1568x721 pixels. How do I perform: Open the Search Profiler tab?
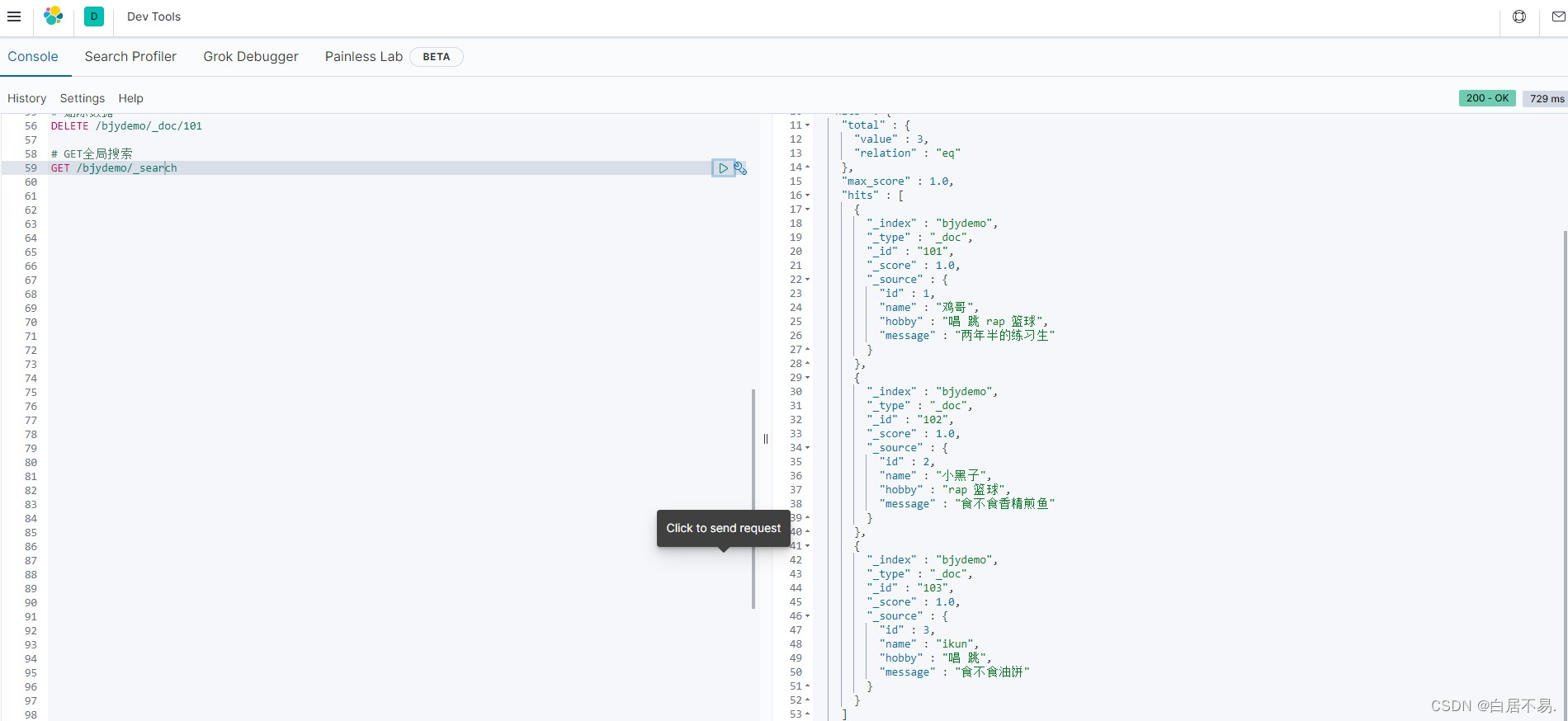130,56
